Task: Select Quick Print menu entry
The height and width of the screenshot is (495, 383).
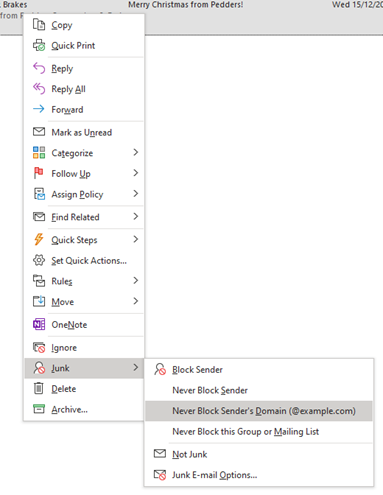Action: (x=84, y=45)
